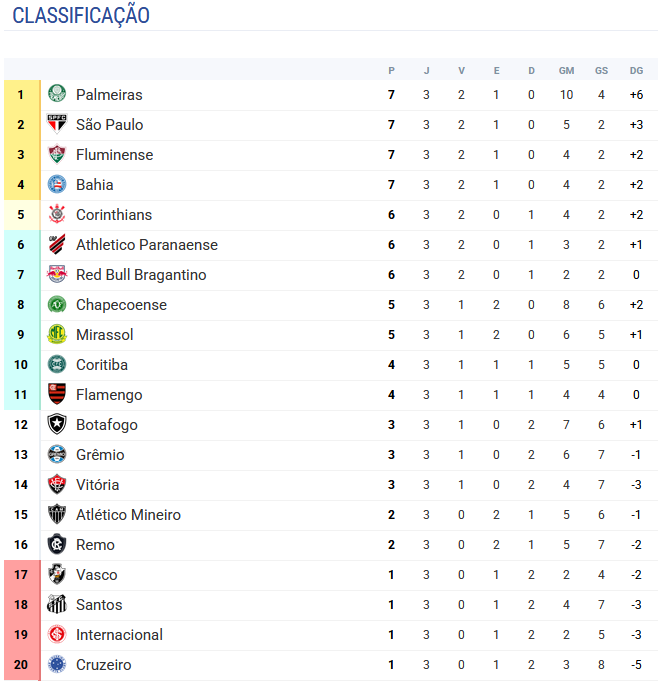Click the P points column header
The height and width of the screenshot is (681, 658).
[x=392, y=71]
